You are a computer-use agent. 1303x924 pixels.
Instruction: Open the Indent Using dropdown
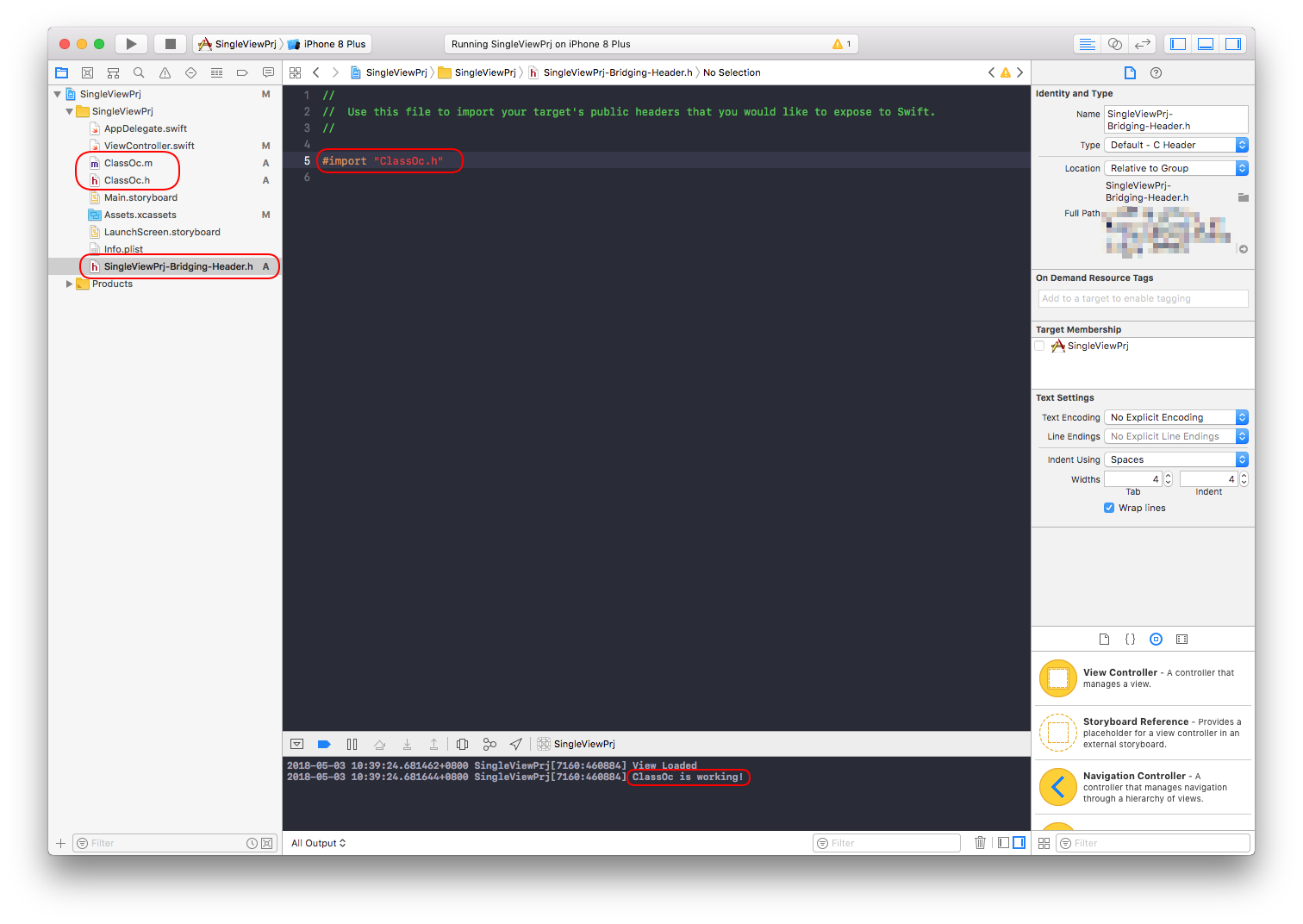click(x=1175, y=459)
